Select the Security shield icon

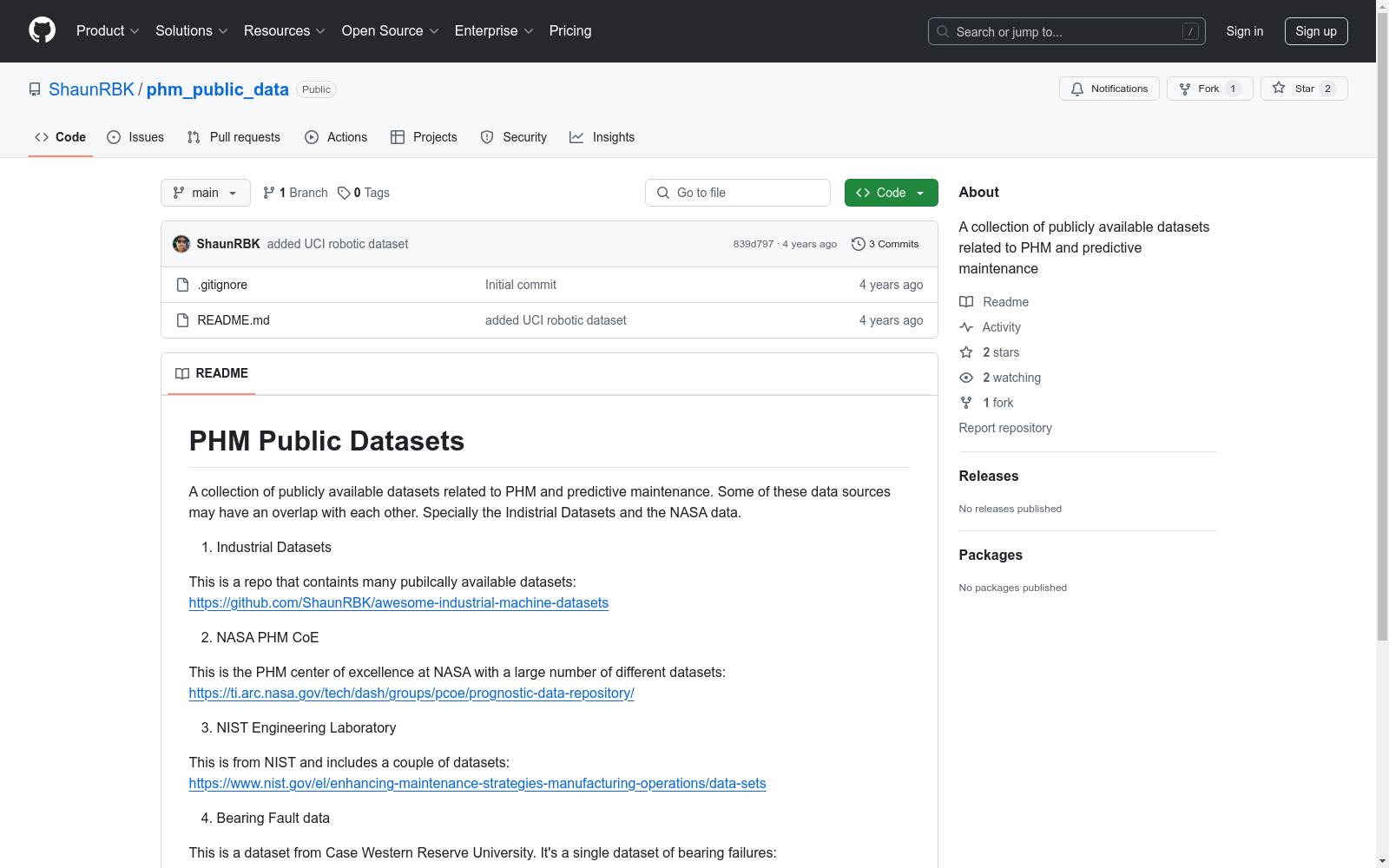click(x=486, y=137)
